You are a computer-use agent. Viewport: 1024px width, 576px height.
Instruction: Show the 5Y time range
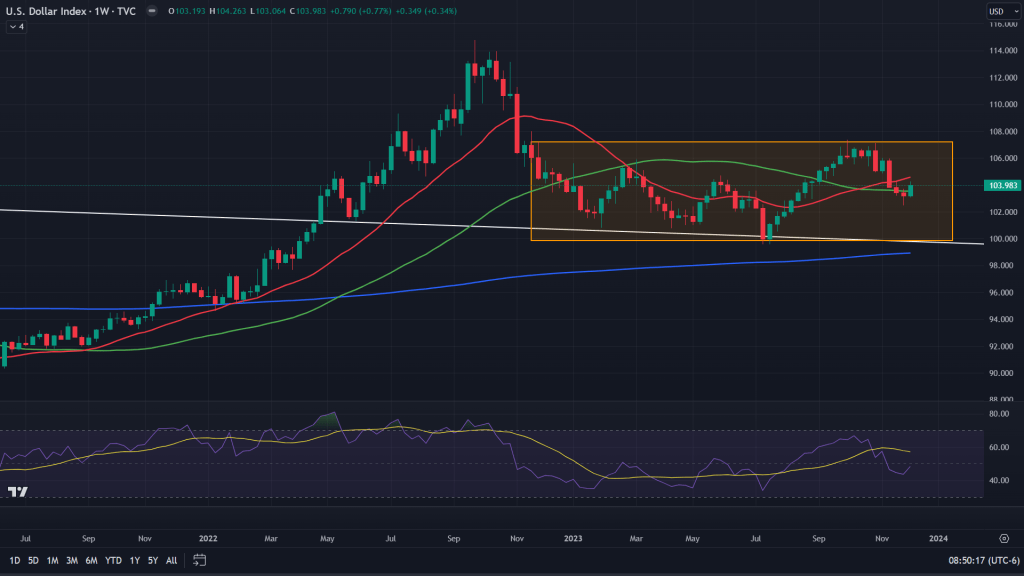(x=152, y=560)
